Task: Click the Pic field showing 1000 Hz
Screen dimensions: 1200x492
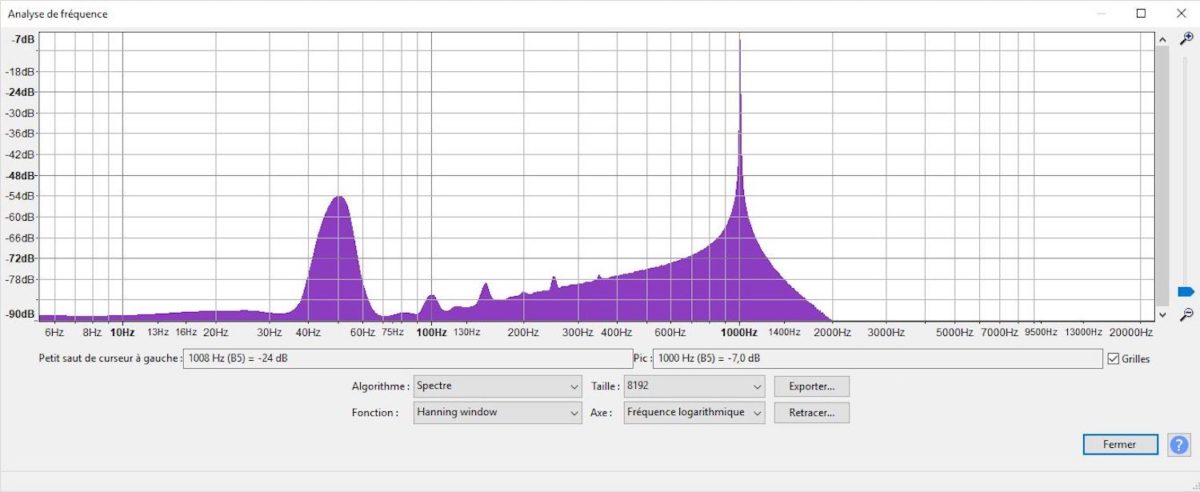Action: [877, 358]
